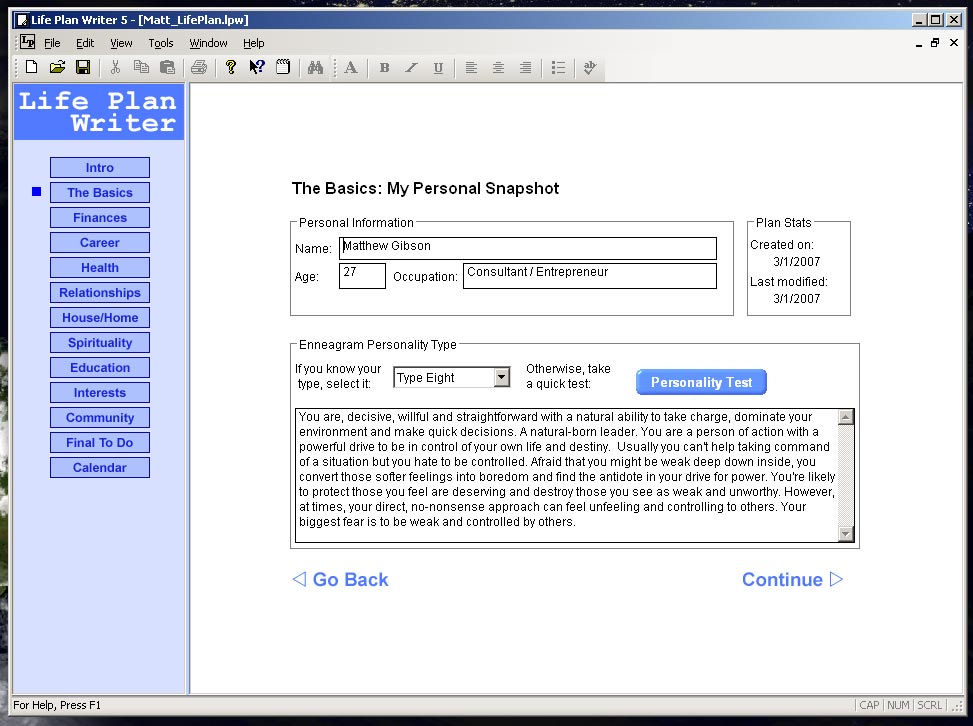Click the notepad icon in the toolbar
The width and height of the screenshot is (973, 726).
tap(283, 67)
